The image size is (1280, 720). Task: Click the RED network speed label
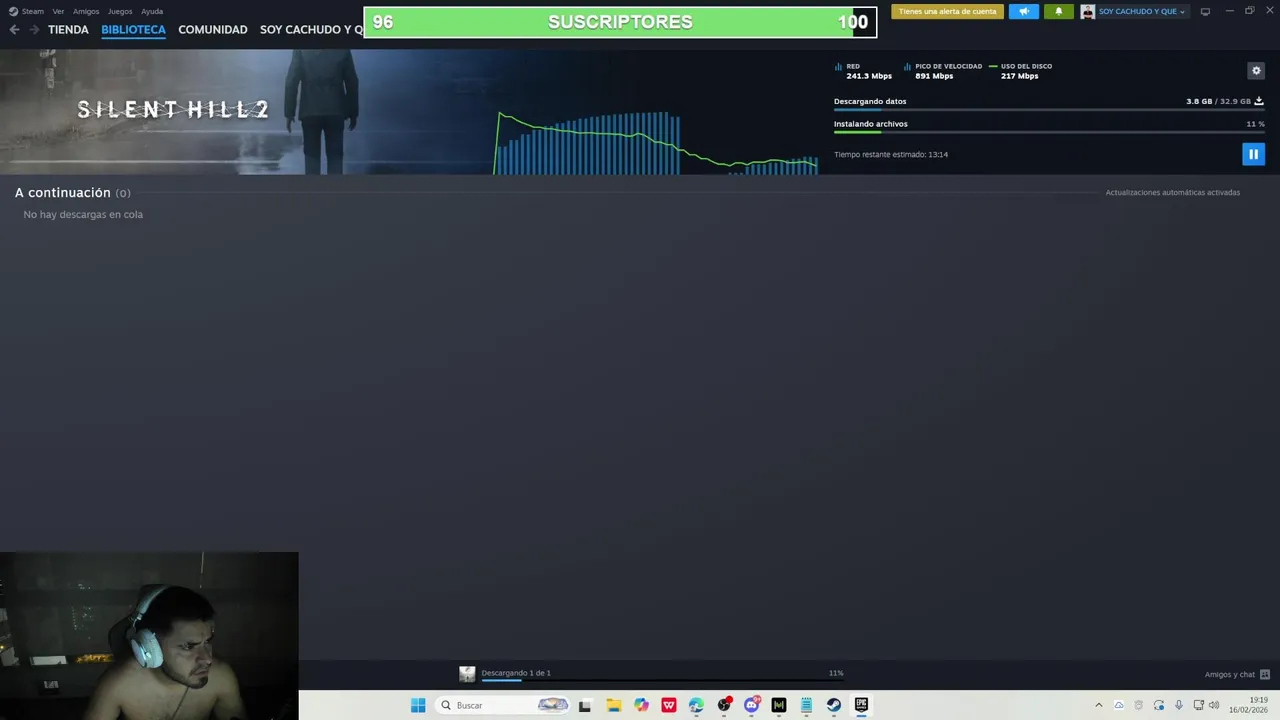tap(853, 66)
